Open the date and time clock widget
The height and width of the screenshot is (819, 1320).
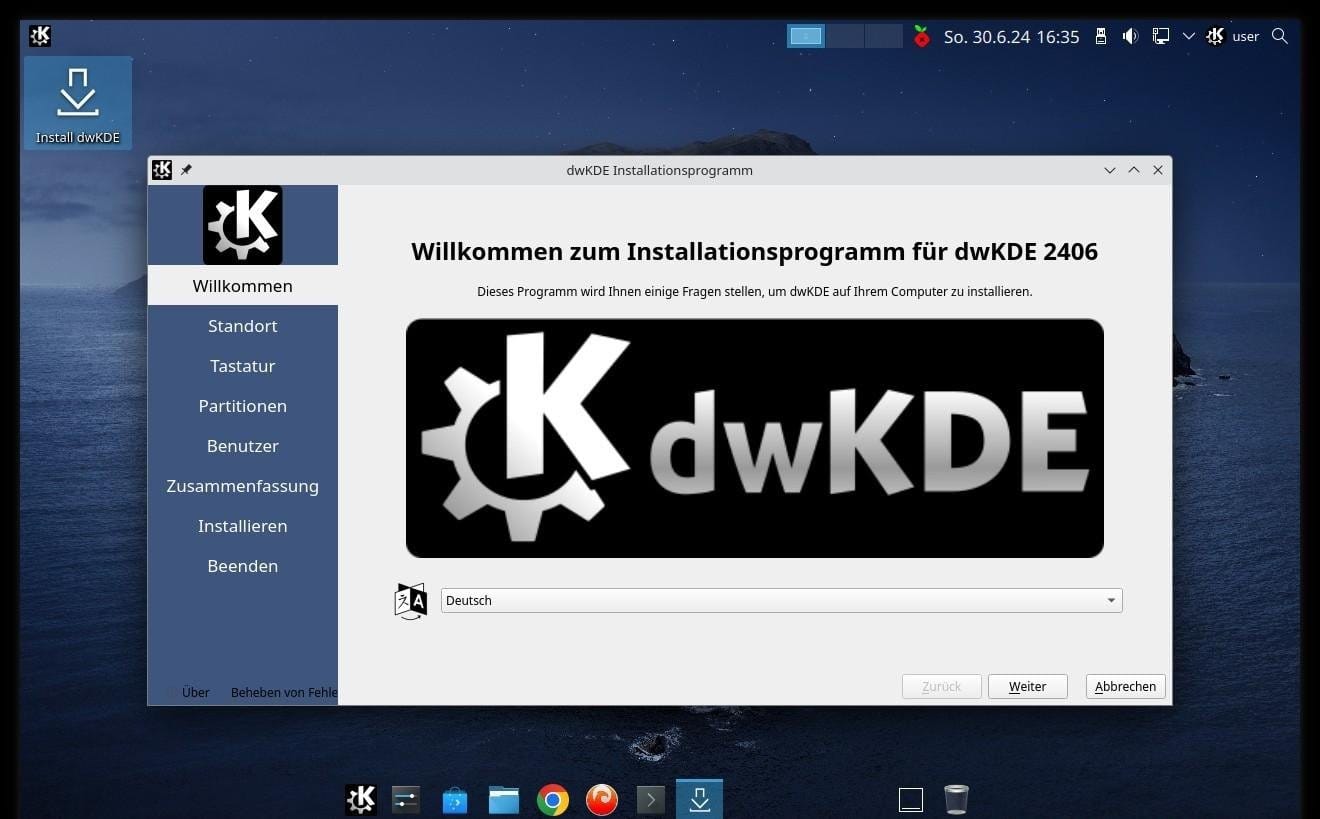click(1012, 37)
